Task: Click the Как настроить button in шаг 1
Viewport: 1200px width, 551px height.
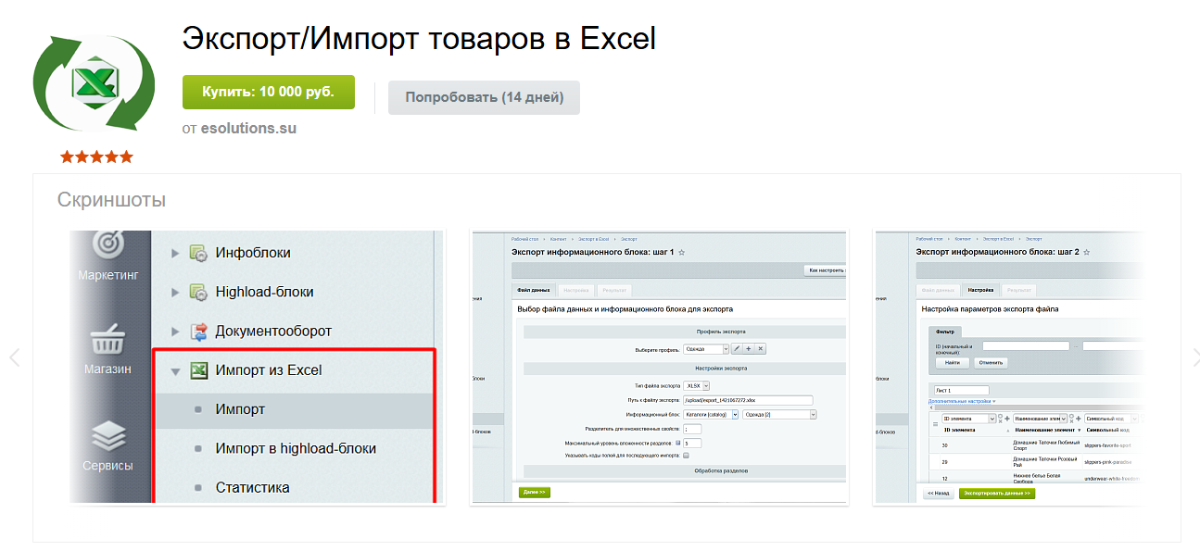Action: coord(824,270)
